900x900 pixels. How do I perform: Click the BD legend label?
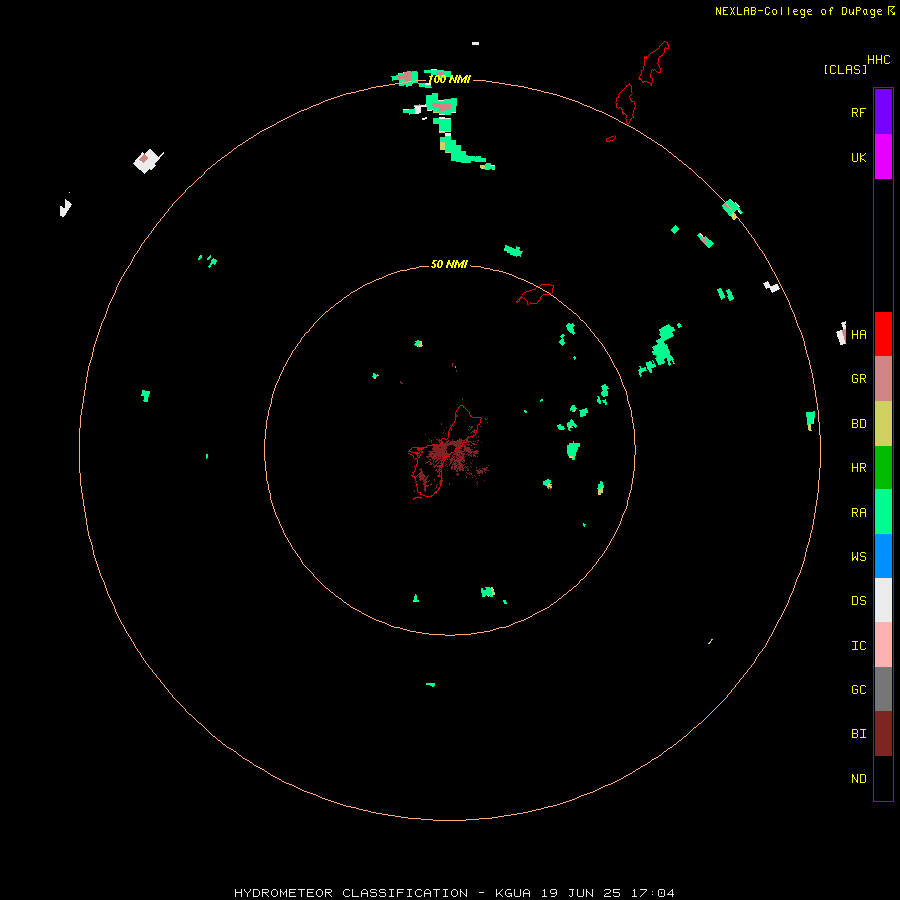point(858,424)
